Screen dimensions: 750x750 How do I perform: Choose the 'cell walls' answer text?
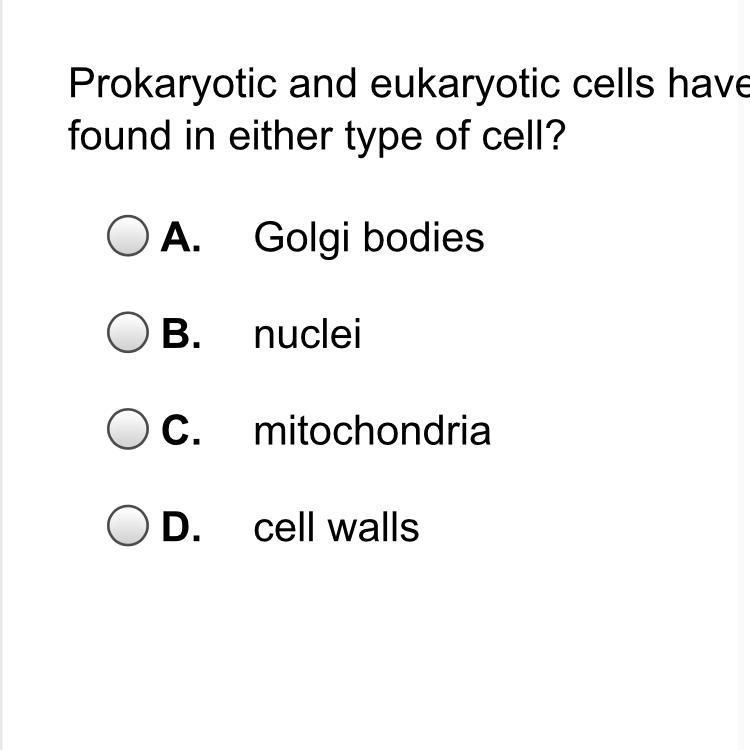336,527
